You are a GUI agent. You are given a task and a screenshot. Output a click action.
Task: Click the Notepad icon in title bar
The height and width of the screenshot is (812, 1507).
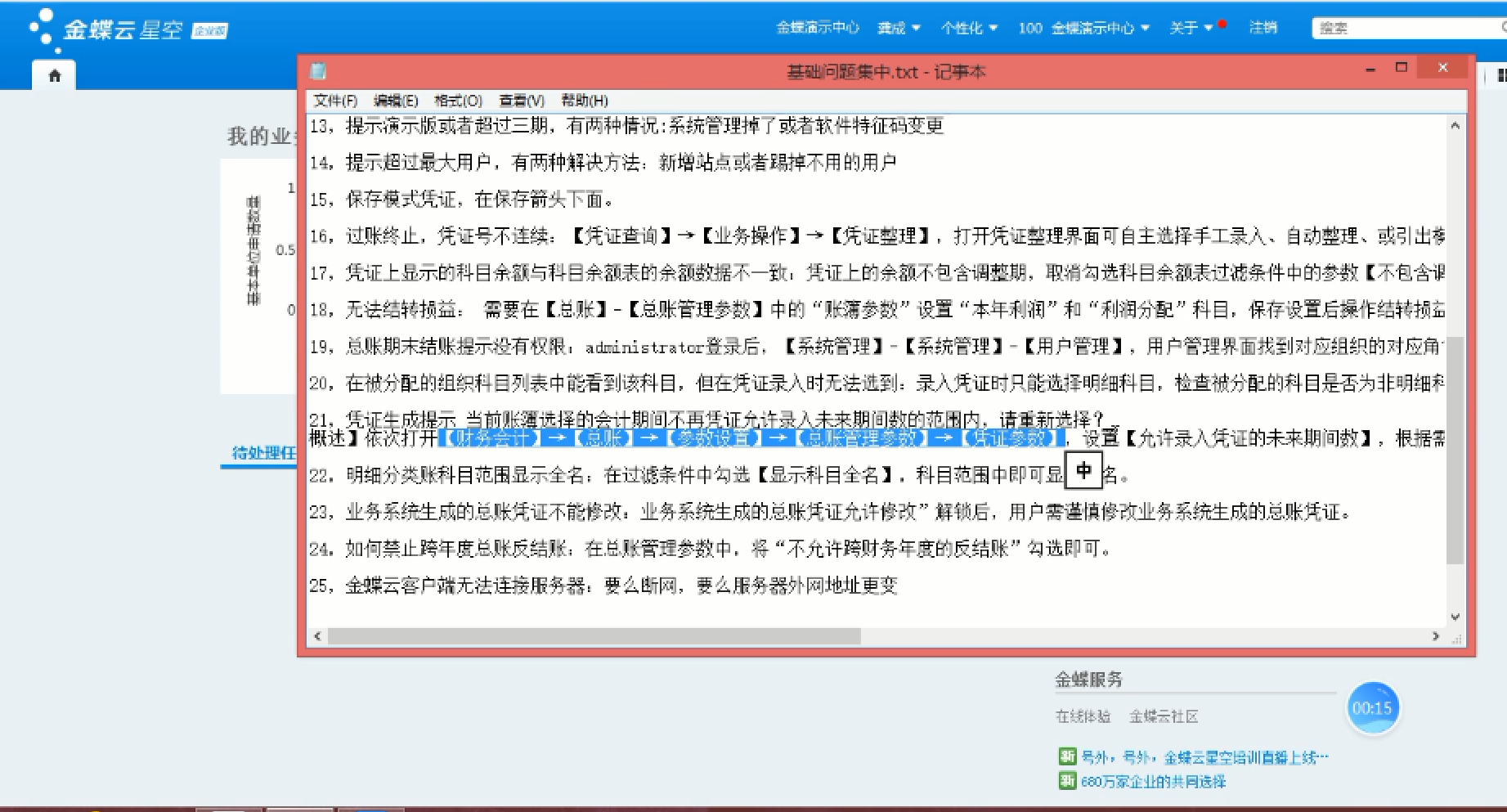(318, 72)
